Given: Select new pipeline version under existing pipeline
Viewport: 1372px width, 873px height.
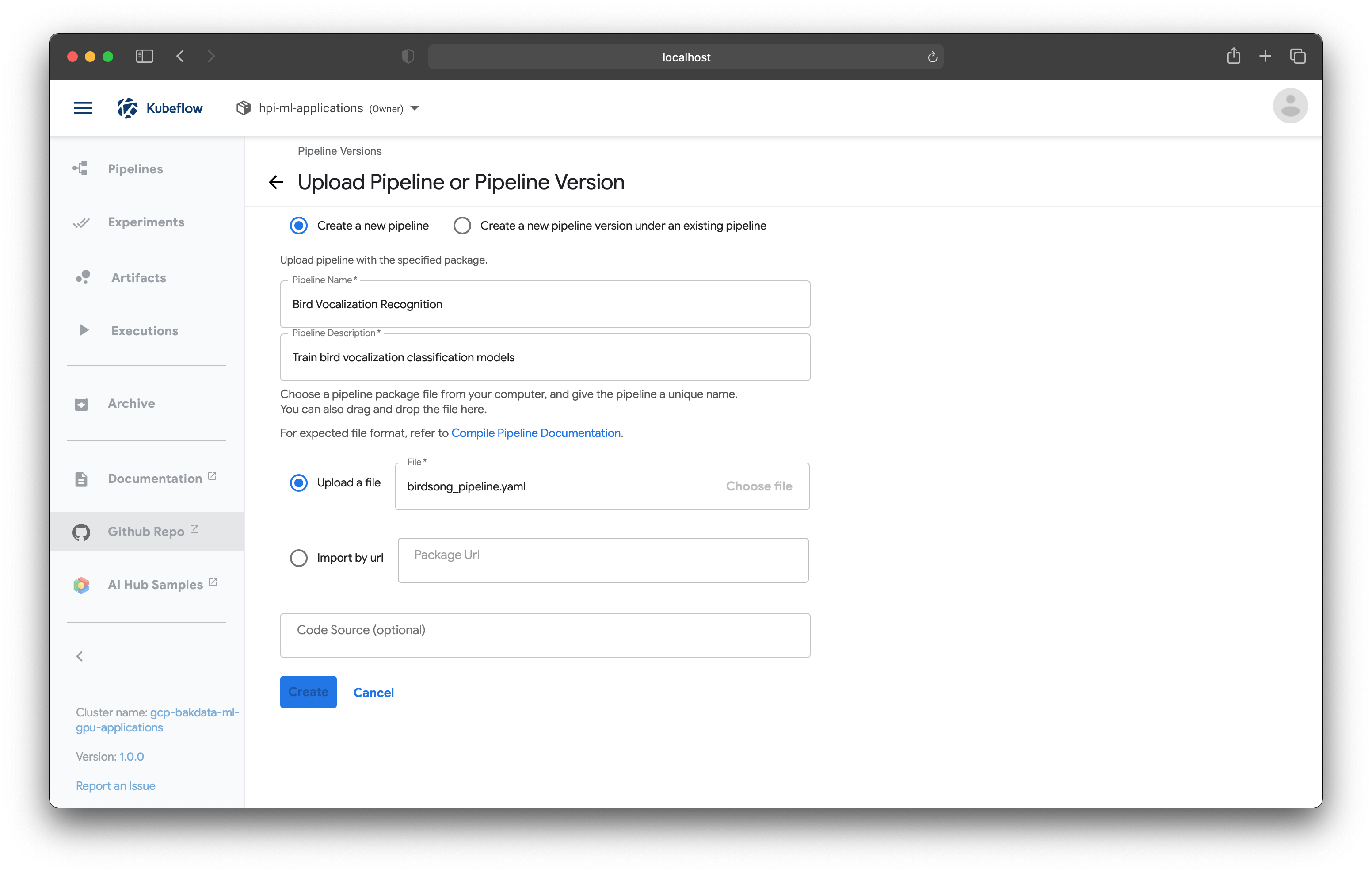Looking at the screenshot, I should 462,226.
